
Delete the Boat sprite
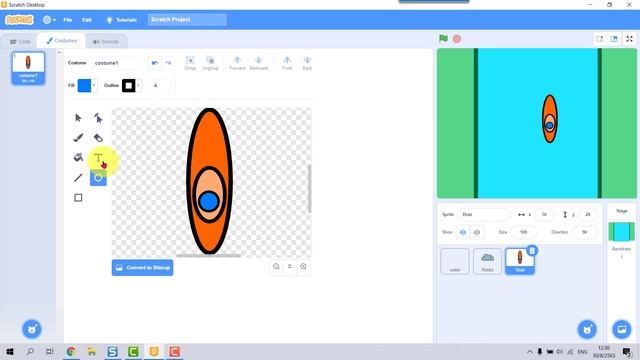[x=532, y=251]
